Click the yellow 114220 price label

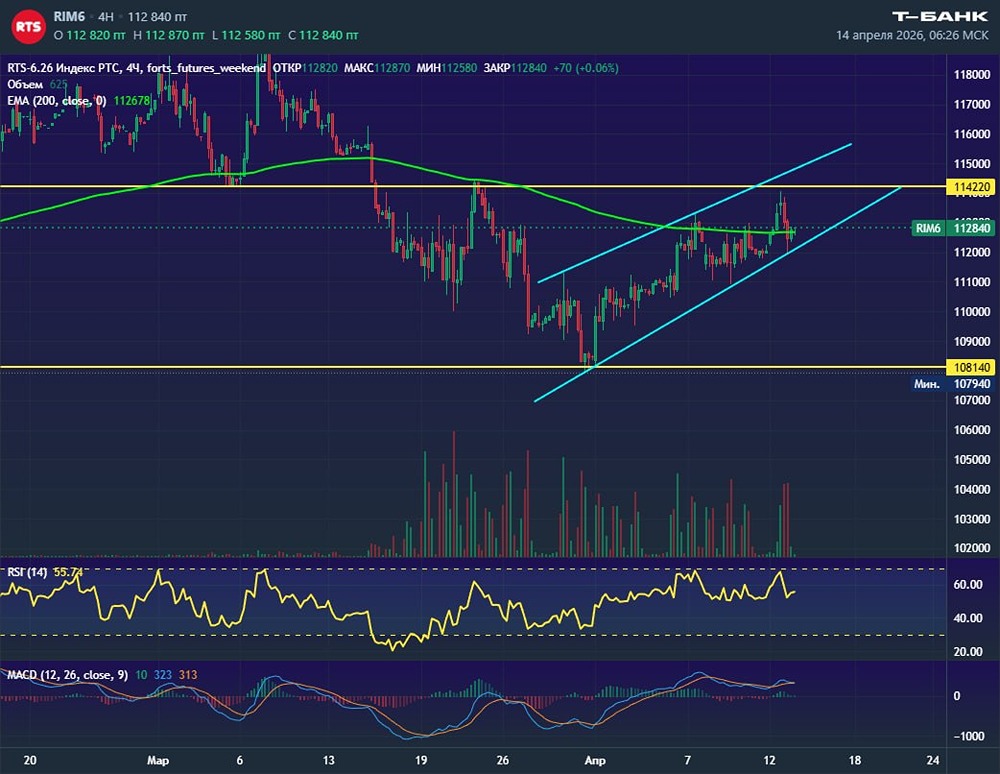coord(971,187)
